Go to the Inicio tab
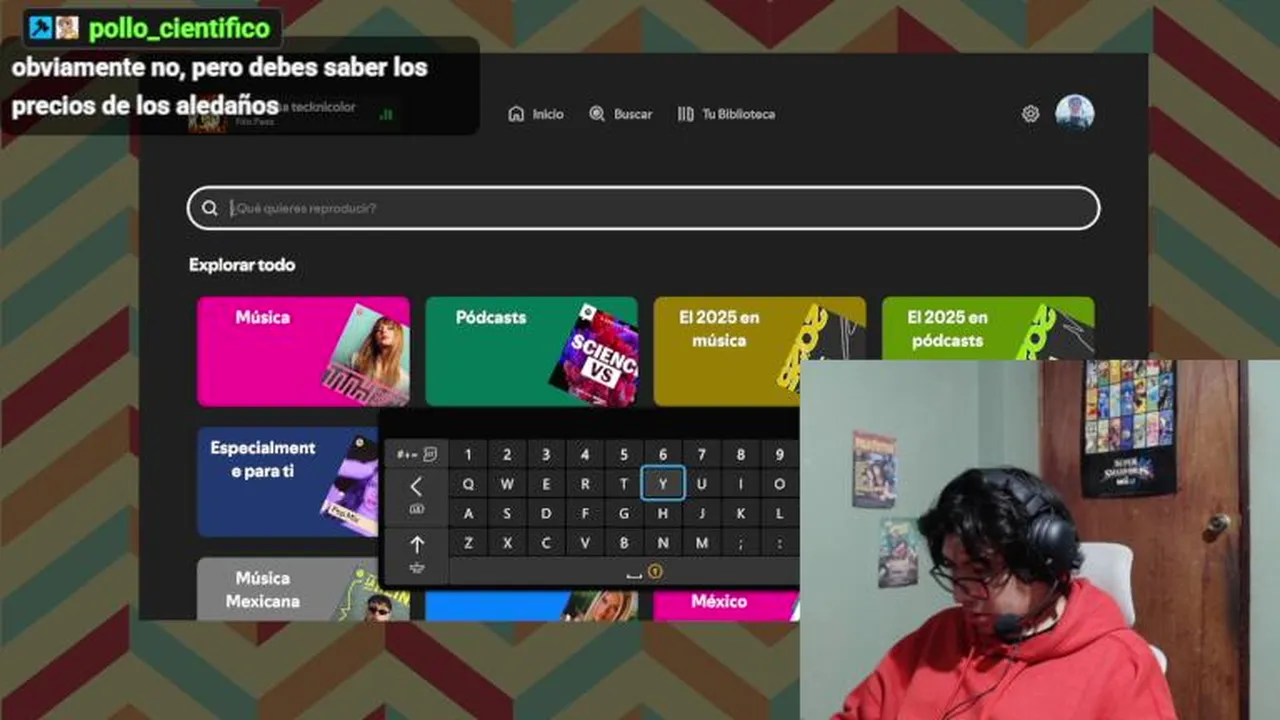Screen dimensions: 1280x720 (x=536, y=114)
